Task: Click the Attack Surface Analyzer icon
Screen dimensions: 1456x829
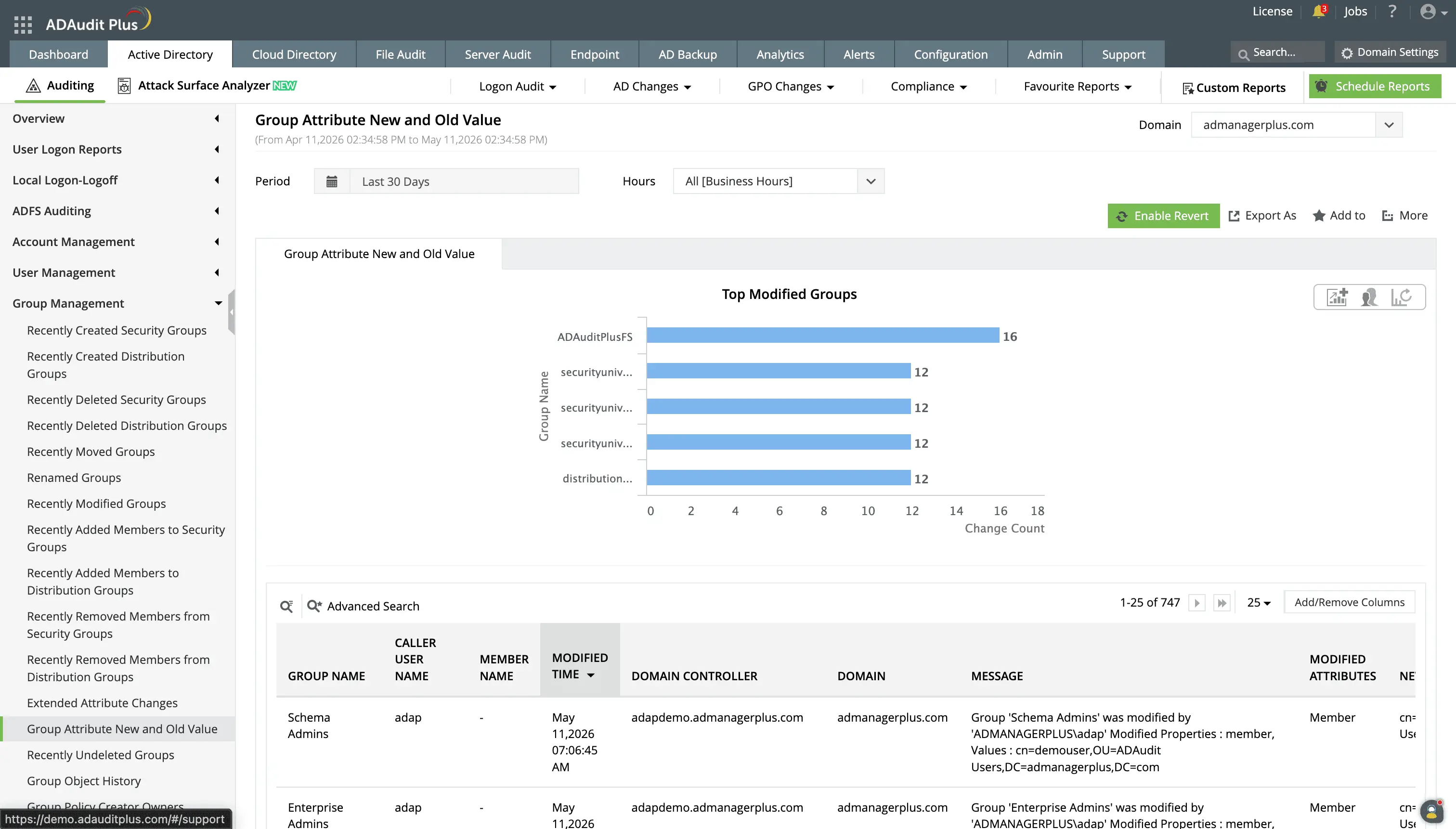Action: tap(124, 86)
